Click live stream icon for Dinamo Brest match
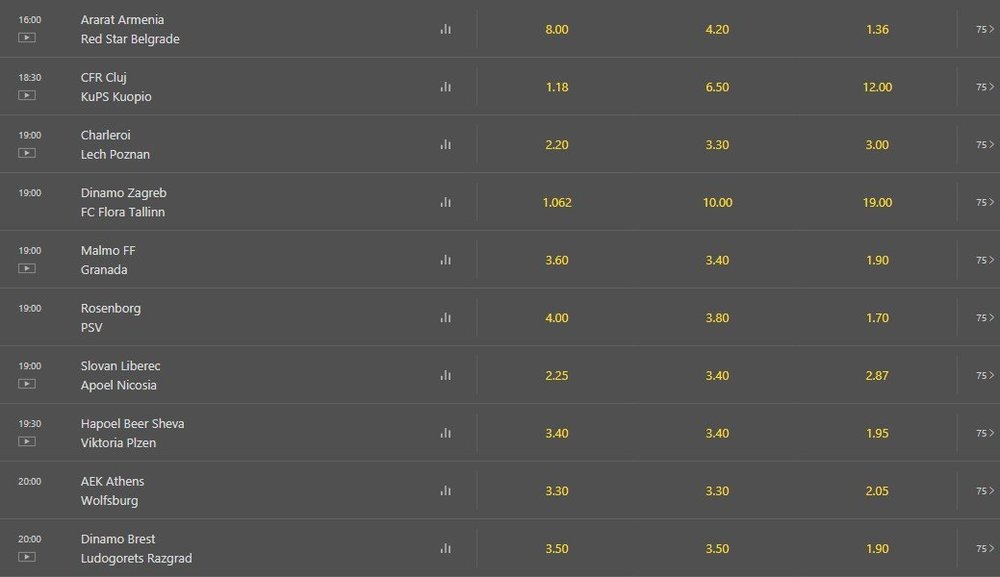The image size is (1000, 577). coord(27,557)
